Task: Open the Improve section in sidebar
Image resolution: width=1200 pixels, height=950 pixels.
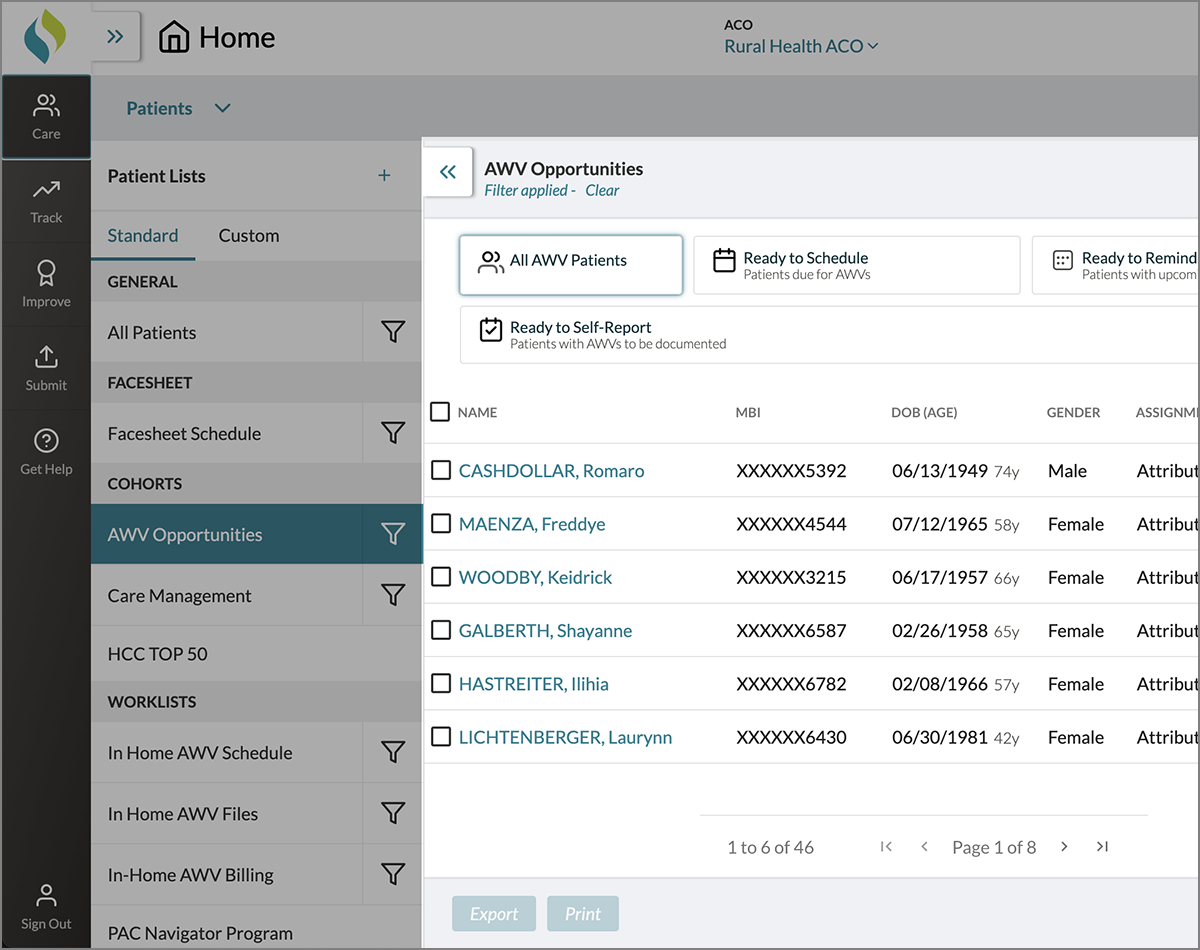Action: pos(46,285)
